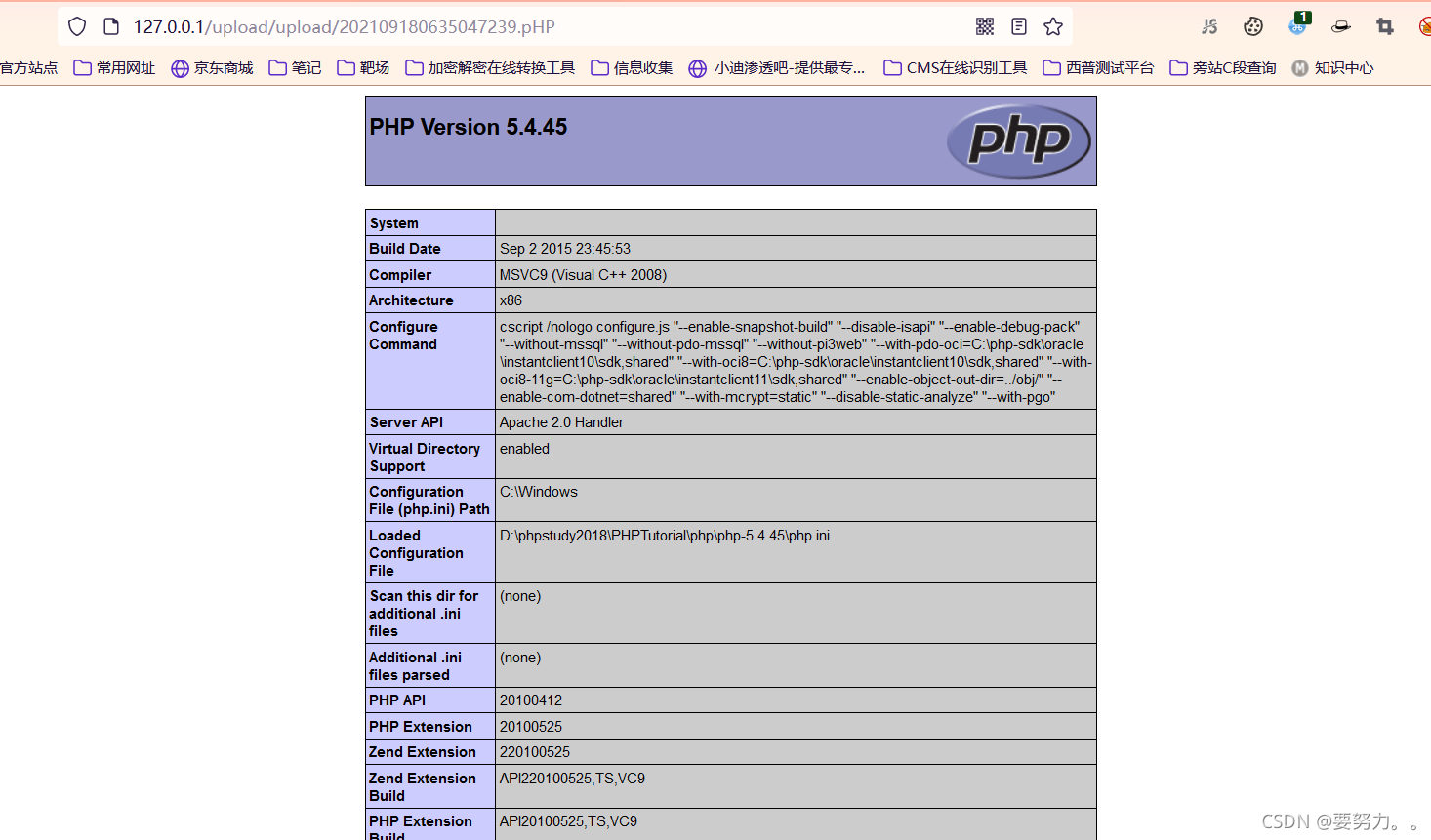Open the hat extension icon
1431x840 pixels.
[x=1341, y=26]
